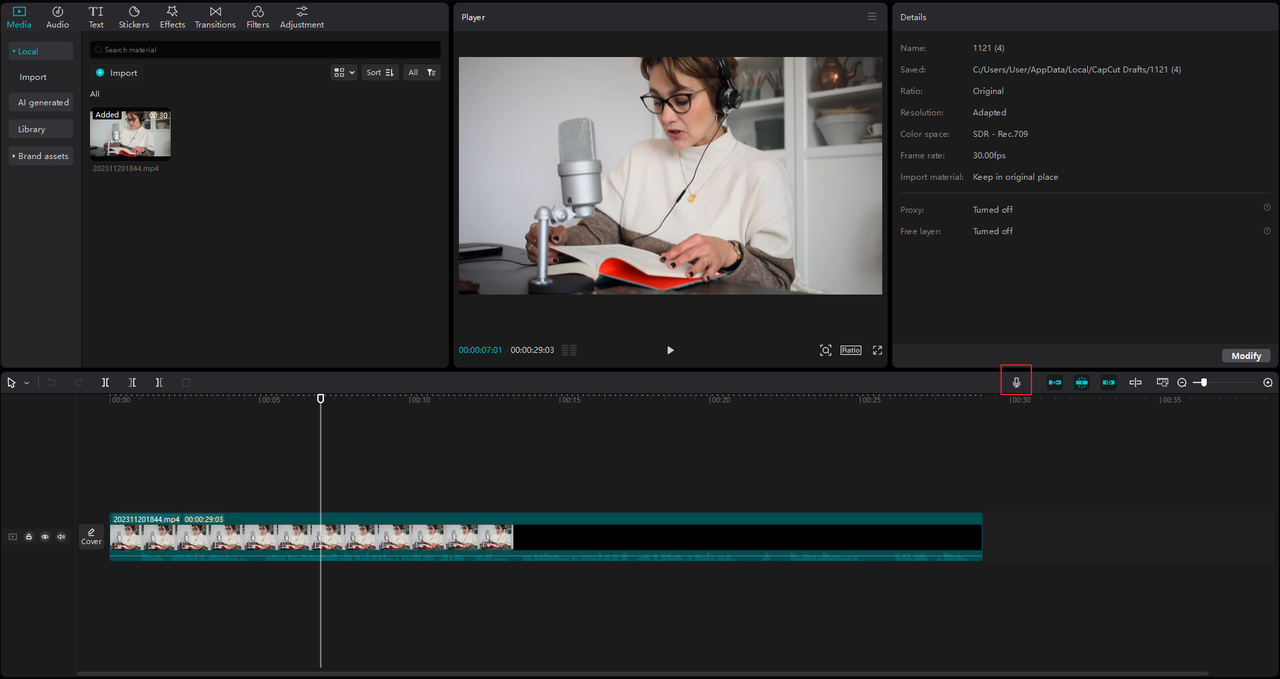The height and width of the screenshot is (679, 1280).
Task: Zoom in the timeline with plus icon
Action: coord(1268,383)
